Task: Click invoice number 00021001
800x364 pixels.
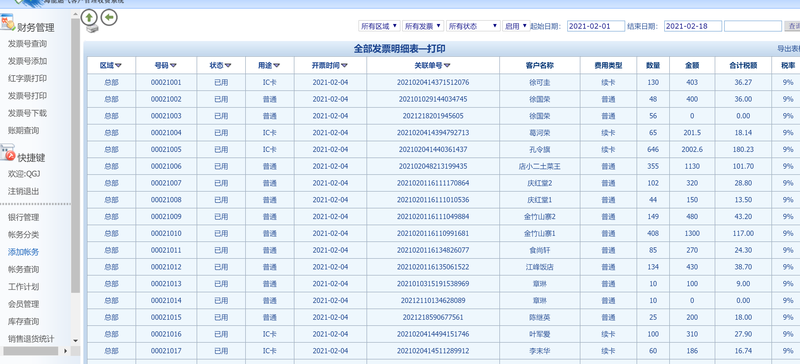Action: click(166, 82)
